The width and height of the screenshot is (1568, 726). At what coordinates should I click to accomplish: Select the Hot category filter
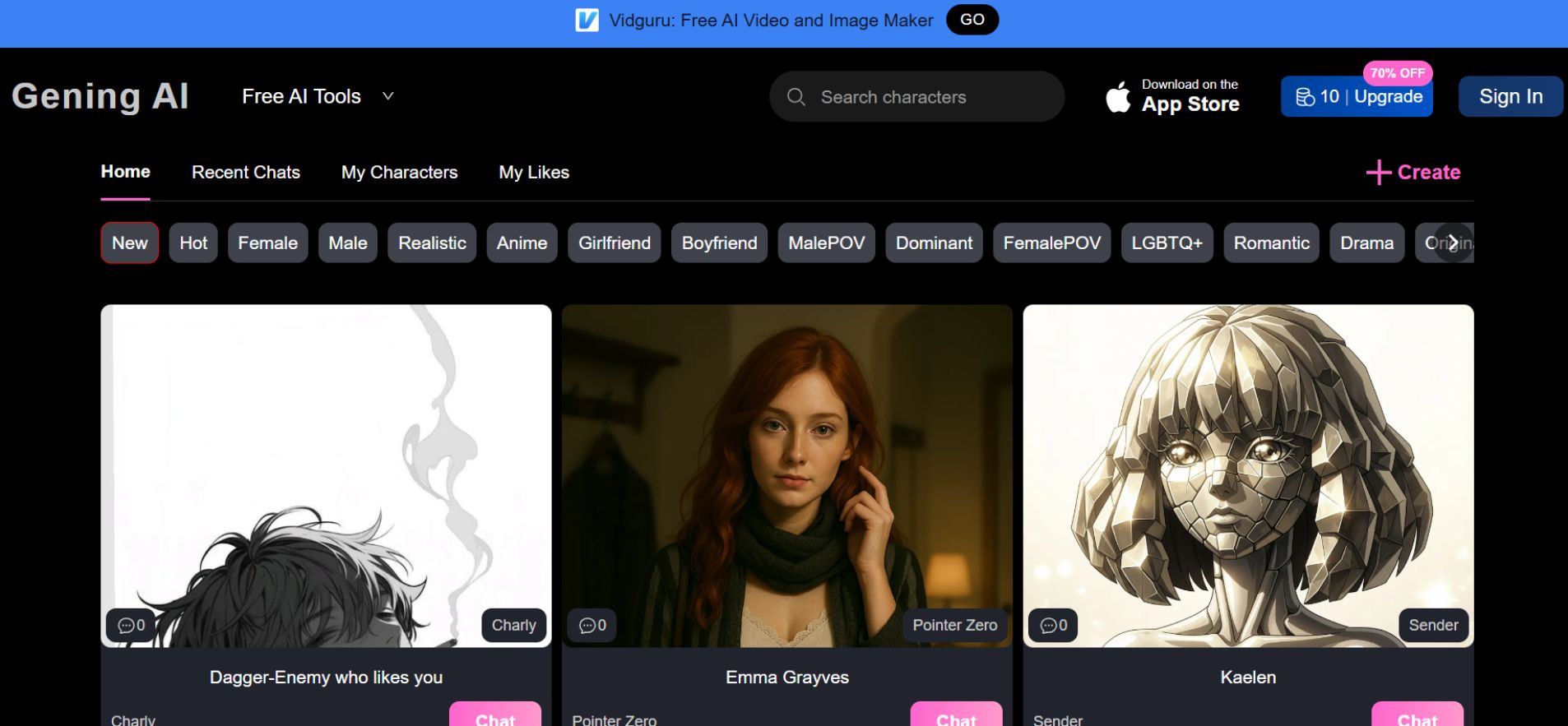click(193, 243)
